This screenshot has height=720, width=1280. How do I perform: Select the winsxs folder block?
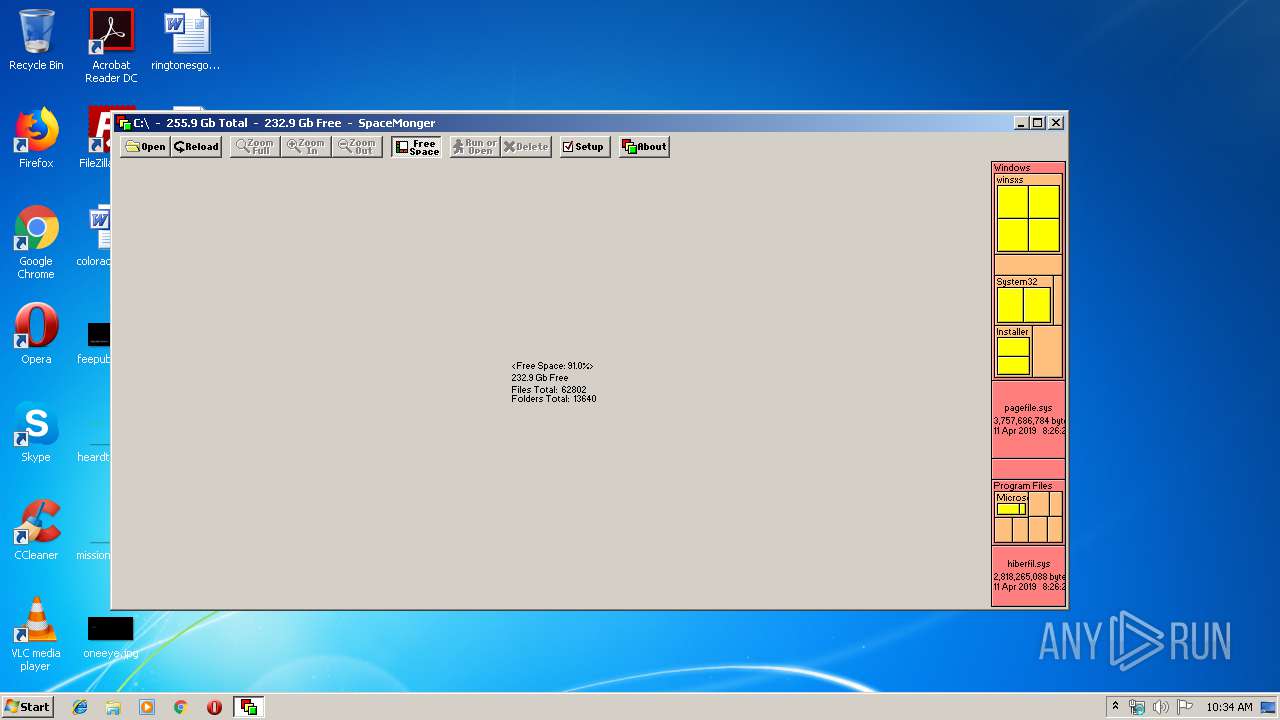tap(1028, 214)
